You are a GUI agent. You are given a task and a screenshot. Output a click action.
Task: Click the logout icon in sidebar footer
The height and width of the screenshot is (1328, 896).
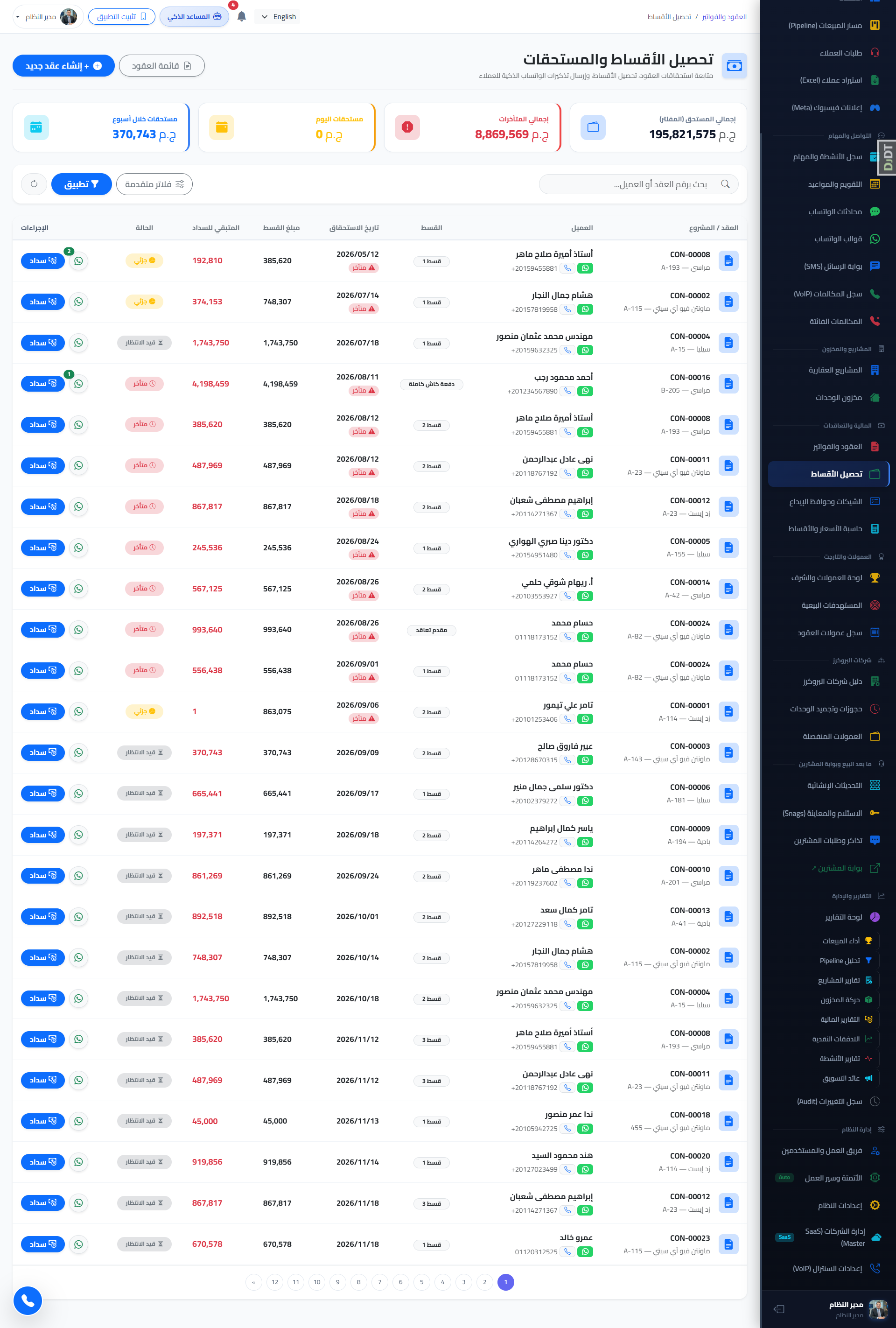[x=779, y=1309]
